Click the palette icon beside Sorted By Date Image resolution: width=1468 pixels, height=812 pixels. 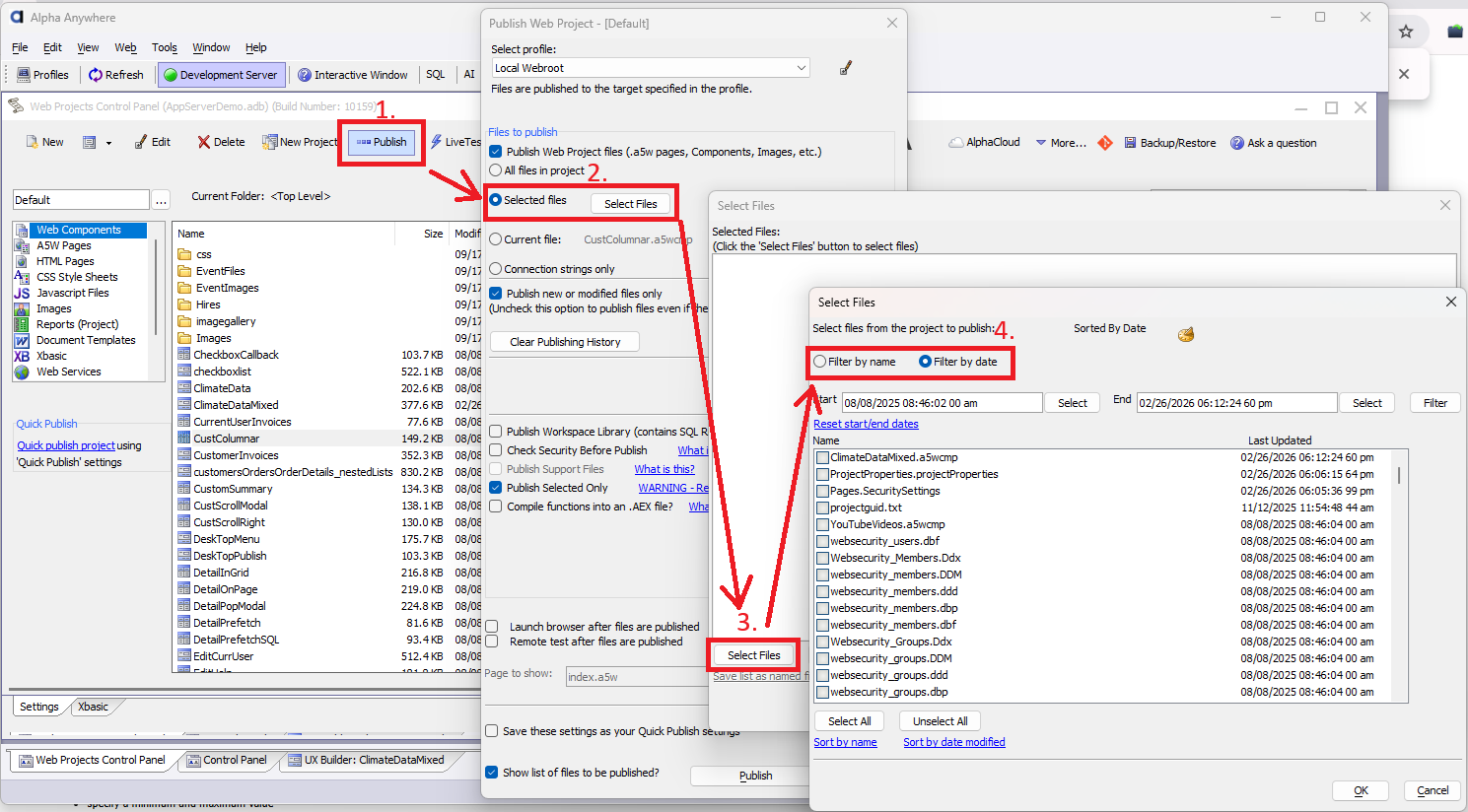(x=1186, y=334)
